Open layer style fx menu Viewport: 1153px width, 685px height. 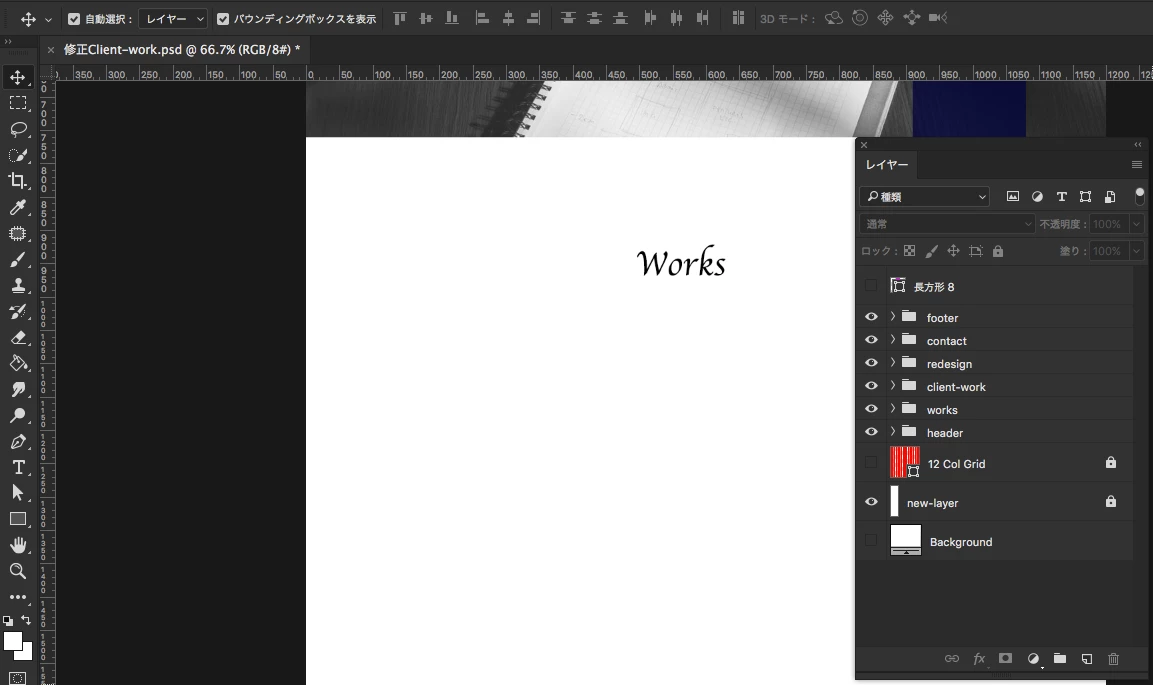click(x=979, y=659)
